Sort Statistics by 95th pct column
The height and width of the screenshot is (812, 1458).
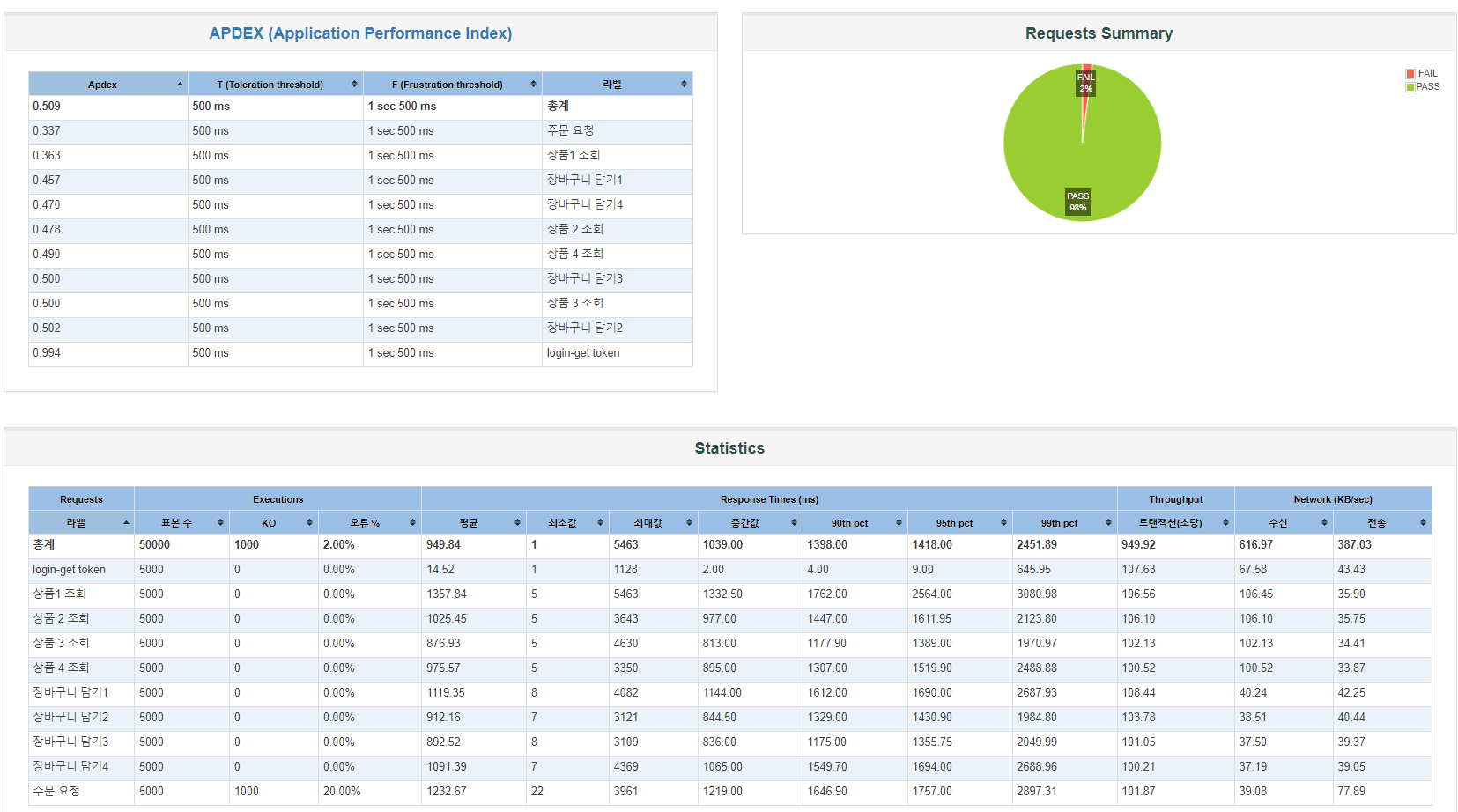959,523
